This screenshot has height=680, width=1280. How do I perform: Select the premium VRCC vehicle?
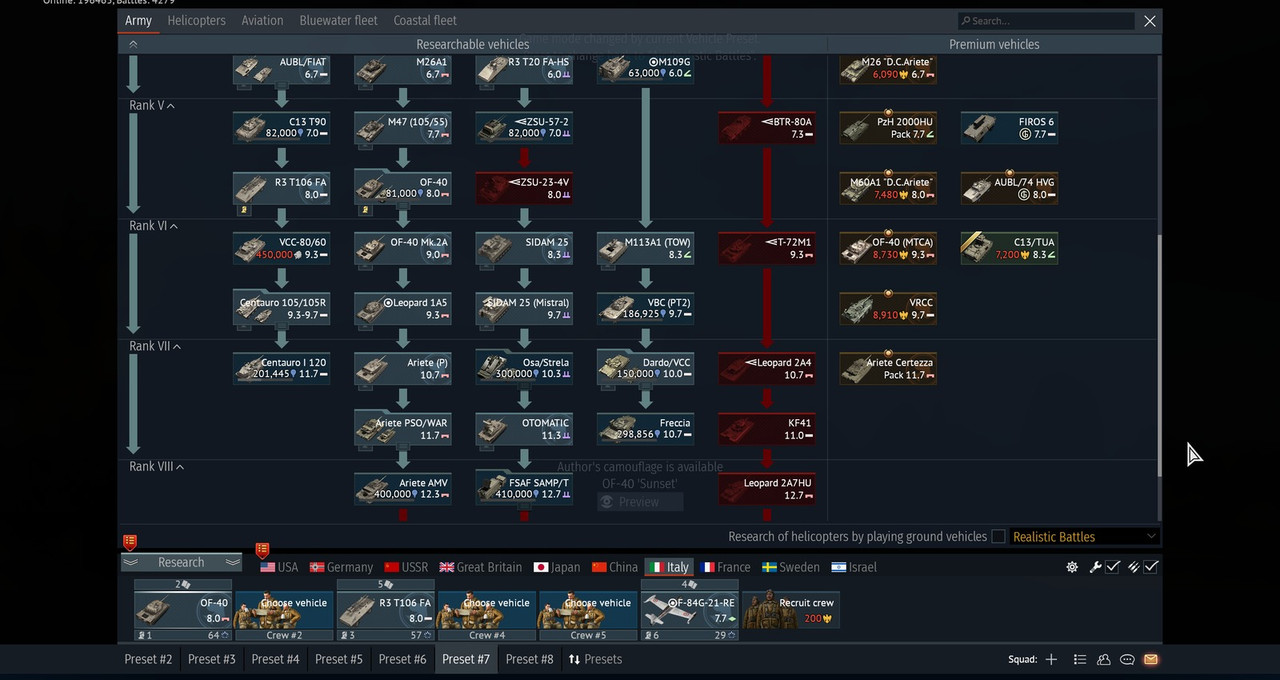point(888,309)
